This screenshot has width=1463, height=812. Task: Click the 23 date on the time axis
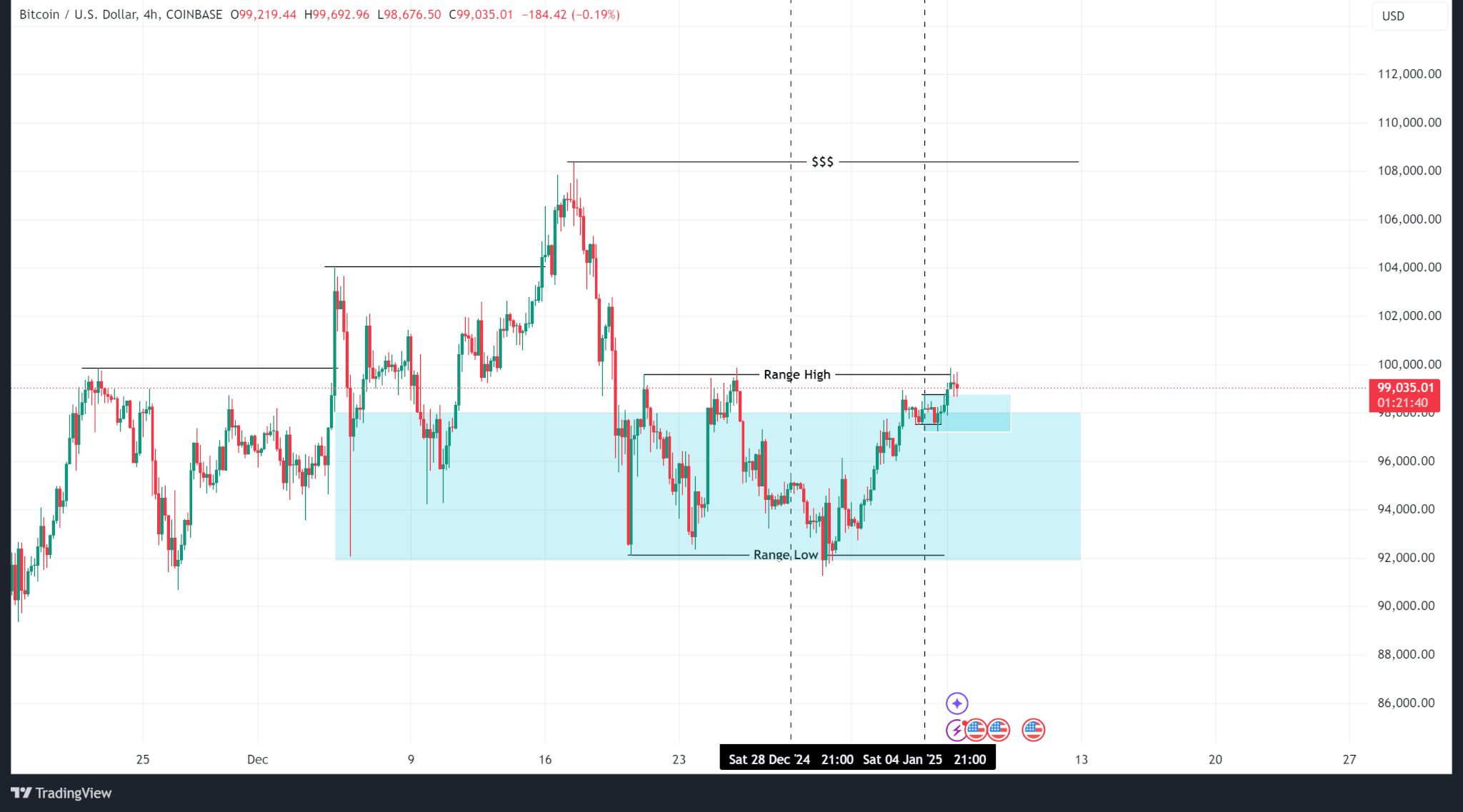pos(679,759)
